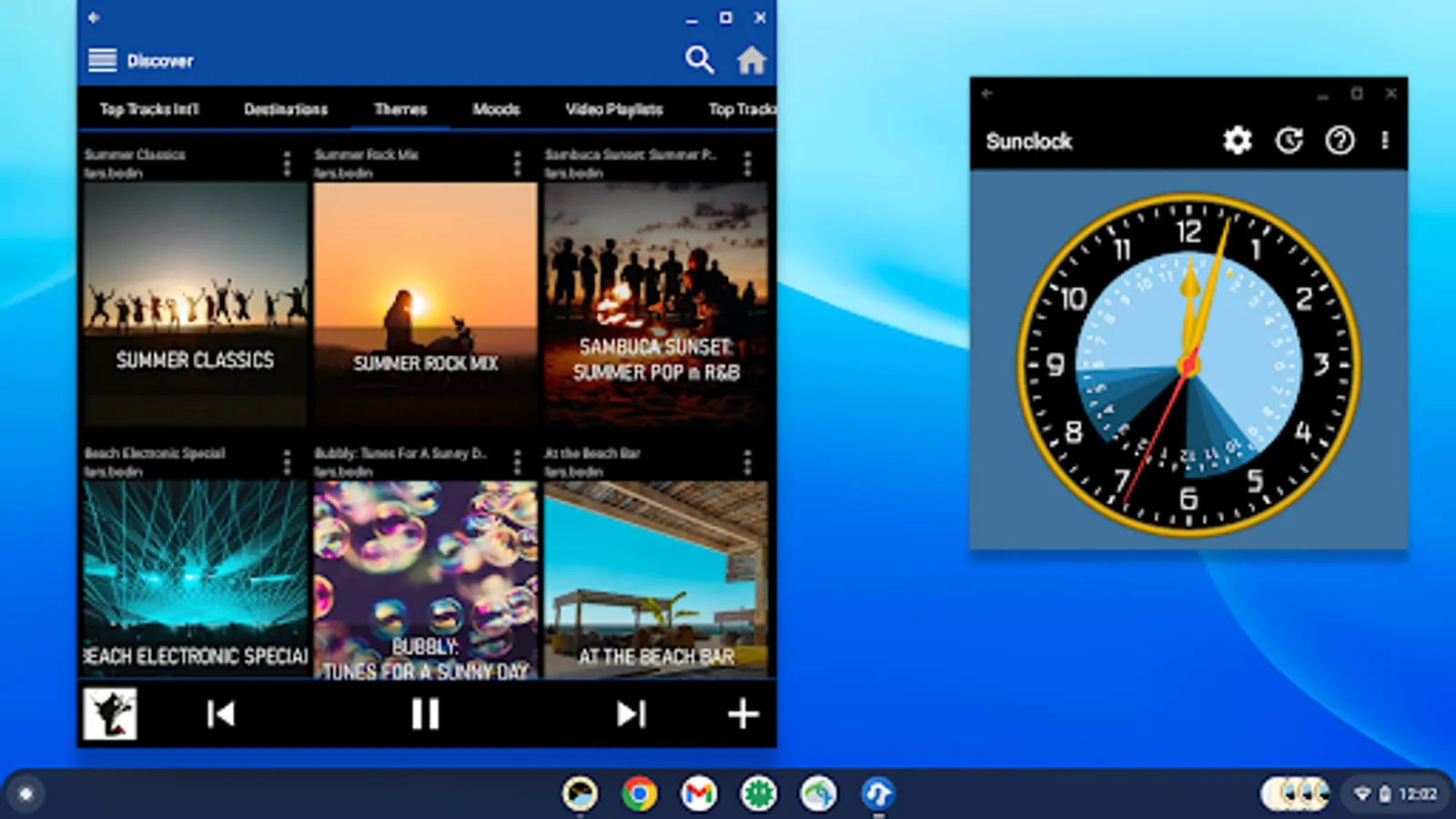This screenshot has height=819, width=1456.
Task: Add a track with the plus icon
Action: click(743, 713)
